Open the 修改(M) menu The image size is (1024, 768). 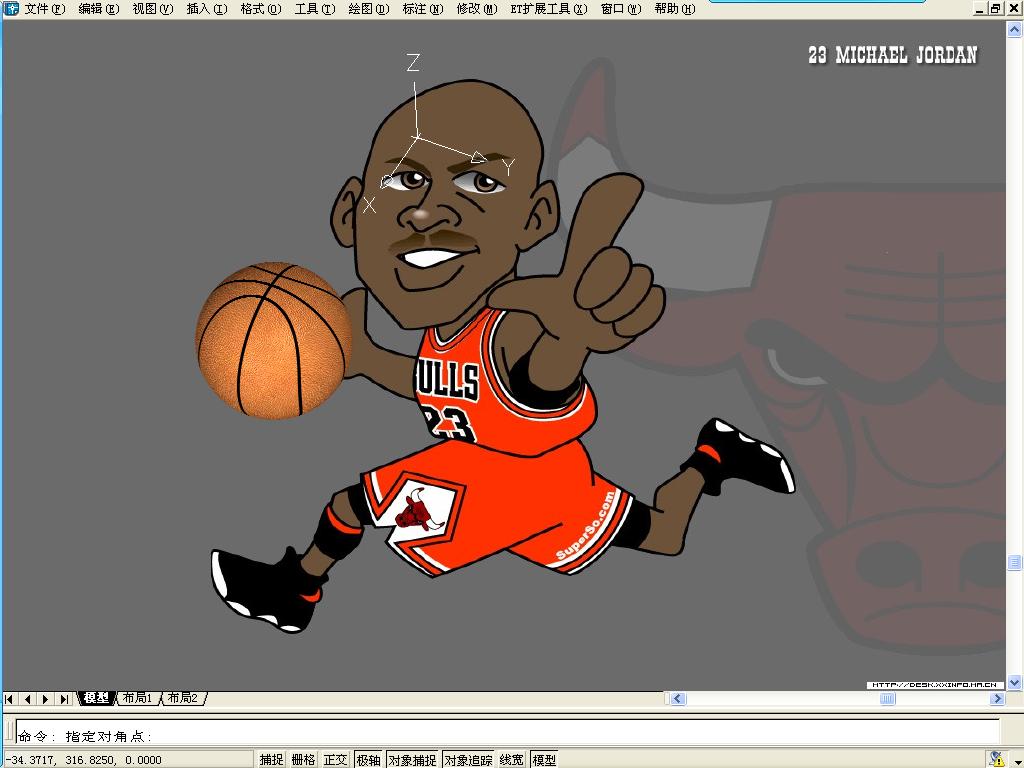pos(477,8)
